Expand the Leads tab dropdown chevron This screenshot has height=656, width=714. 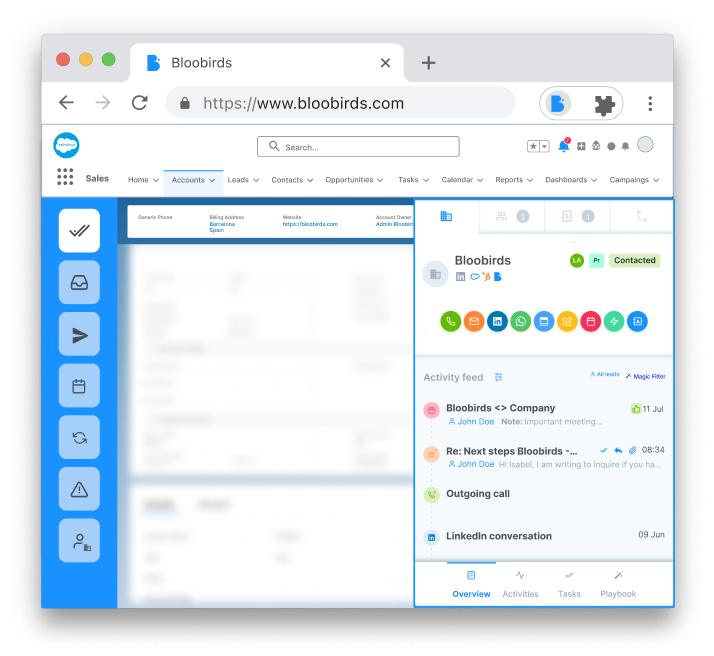[256, 180]
